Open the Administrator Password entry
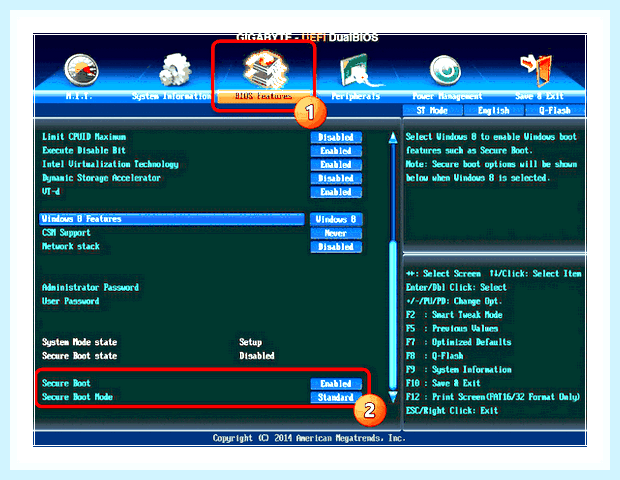 [x=90, y=287]
